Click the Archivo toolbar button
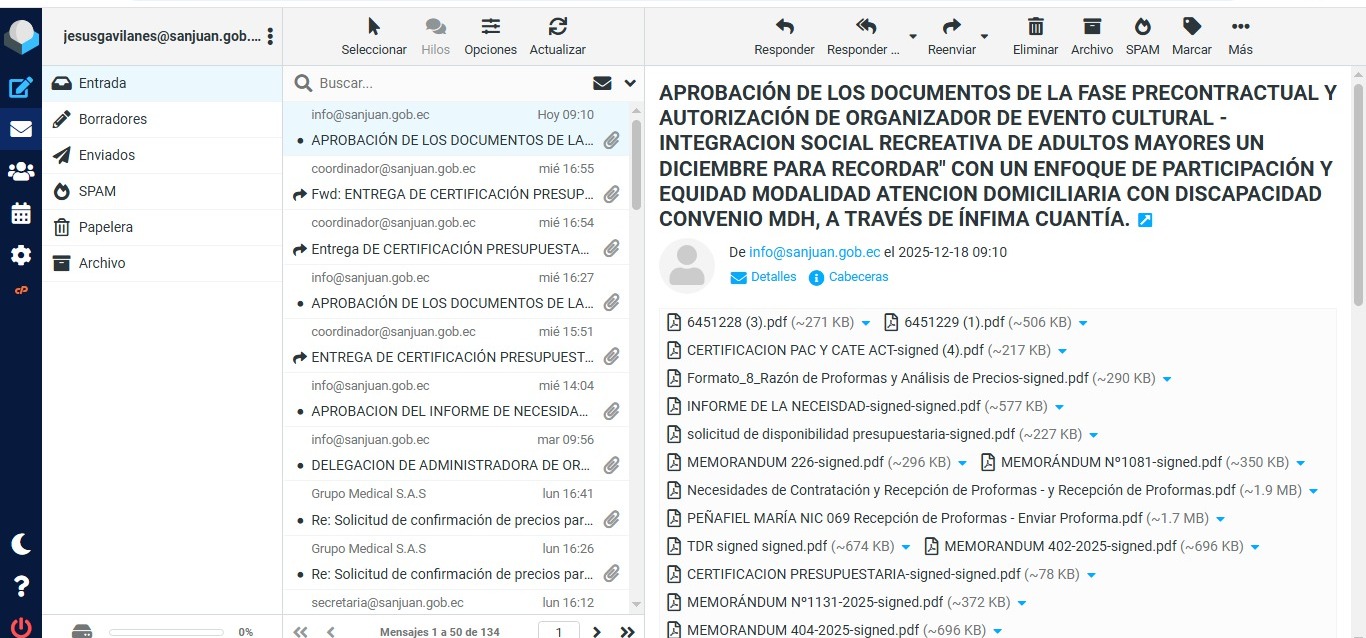Viewport: 1366px width, 638px height. [x=1091, y=36]
